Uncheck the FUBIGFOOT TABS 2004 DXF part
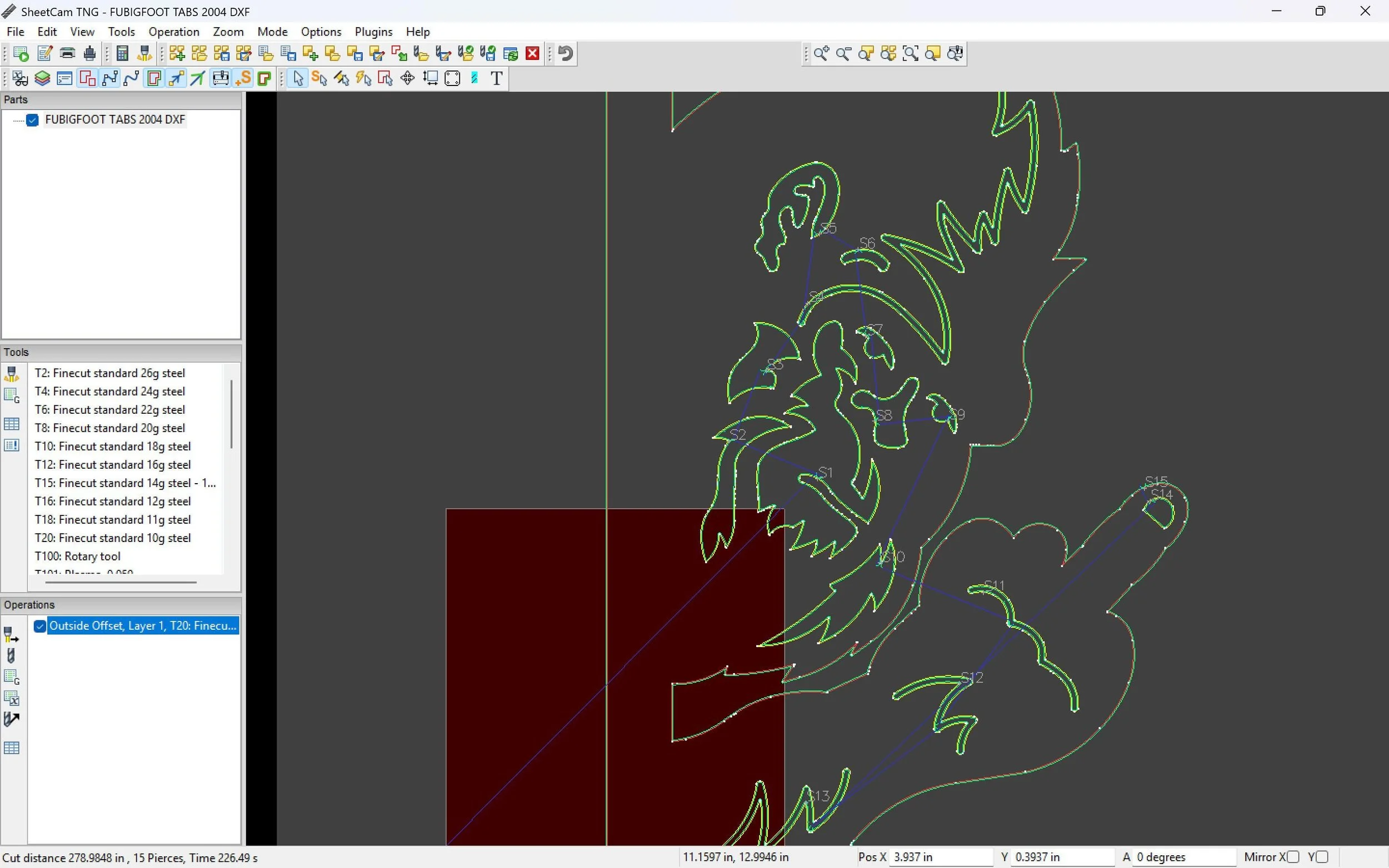1389x868 pixels. (x=33, y=119)
